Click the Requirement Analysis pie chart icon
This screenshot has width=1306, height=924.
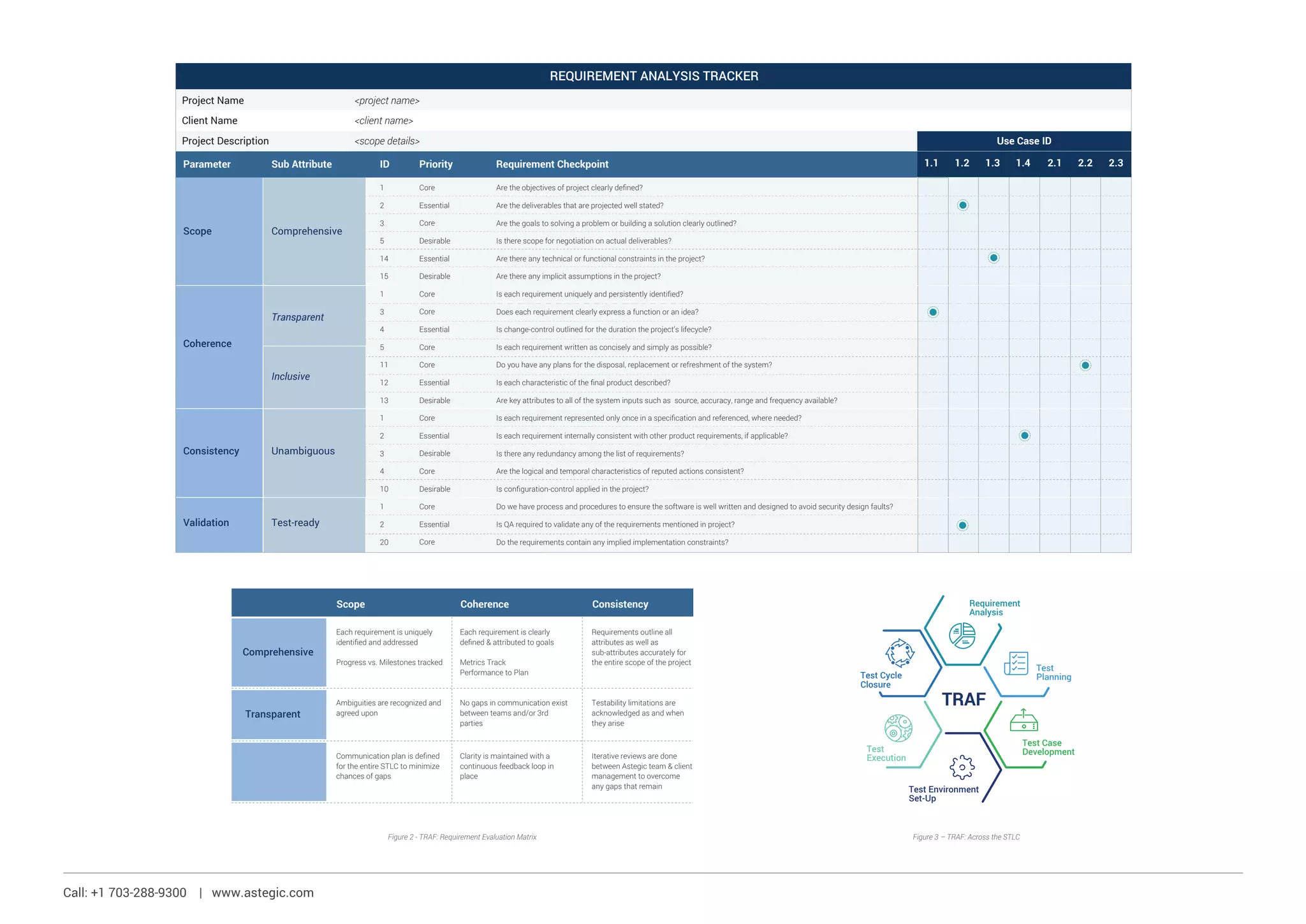click(962, 636)
